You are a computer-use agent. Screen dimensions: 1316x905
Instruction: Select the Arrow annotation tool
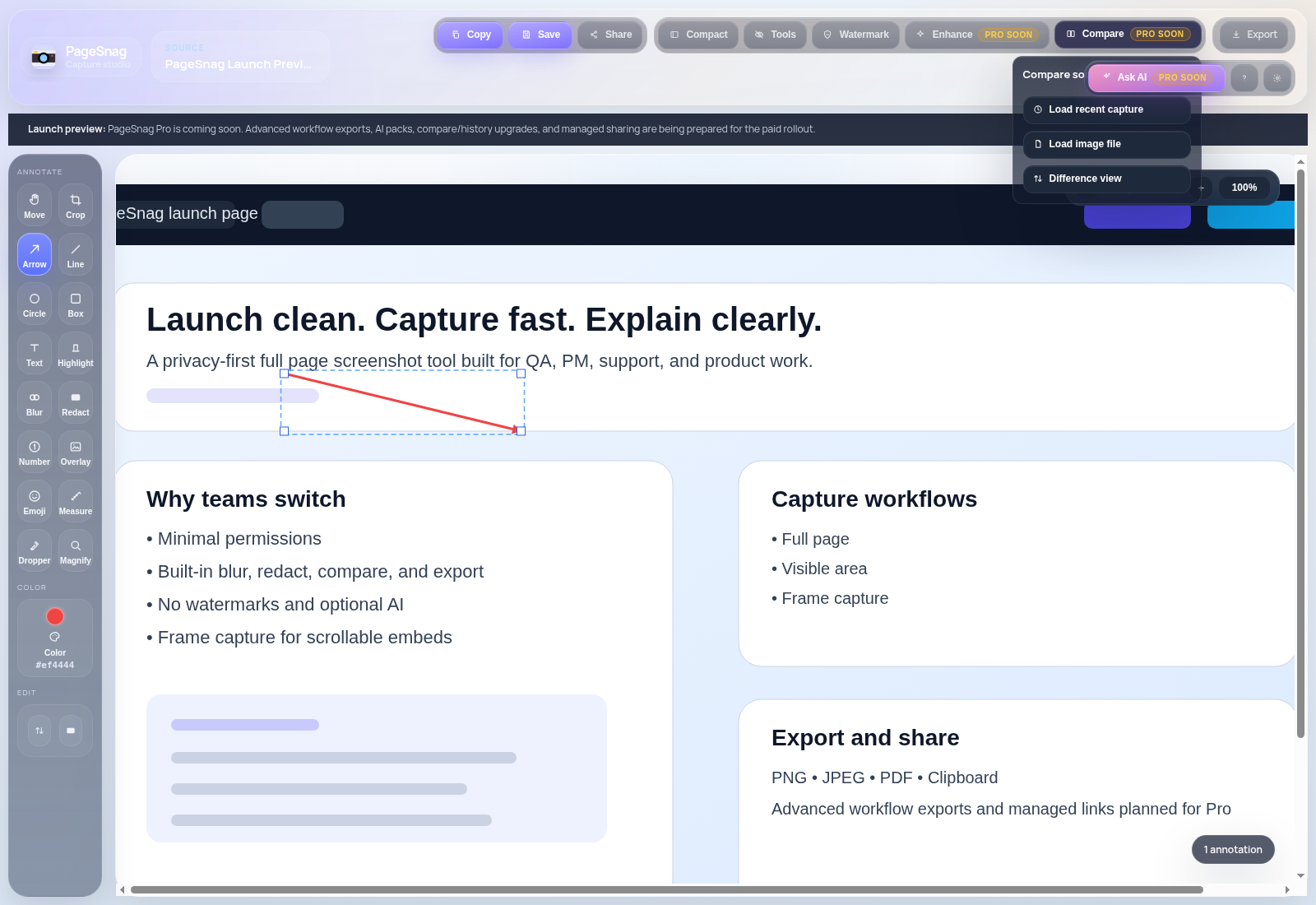tap(35, 254)
